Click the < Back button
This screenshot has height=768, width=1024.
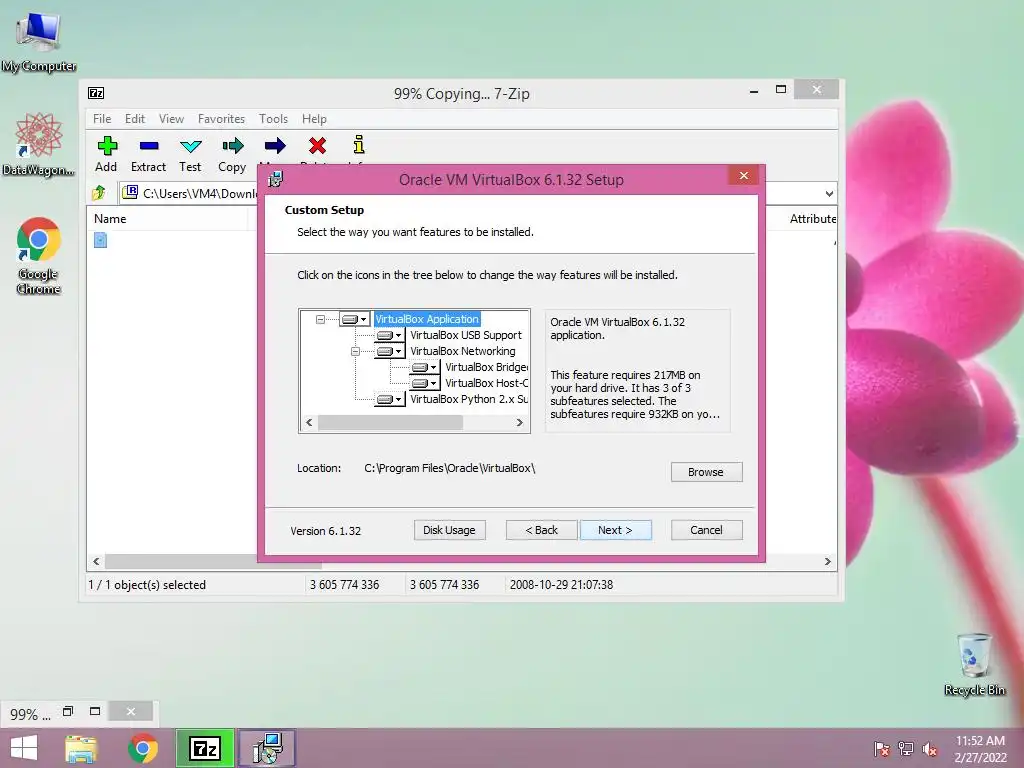coord(541,530)
